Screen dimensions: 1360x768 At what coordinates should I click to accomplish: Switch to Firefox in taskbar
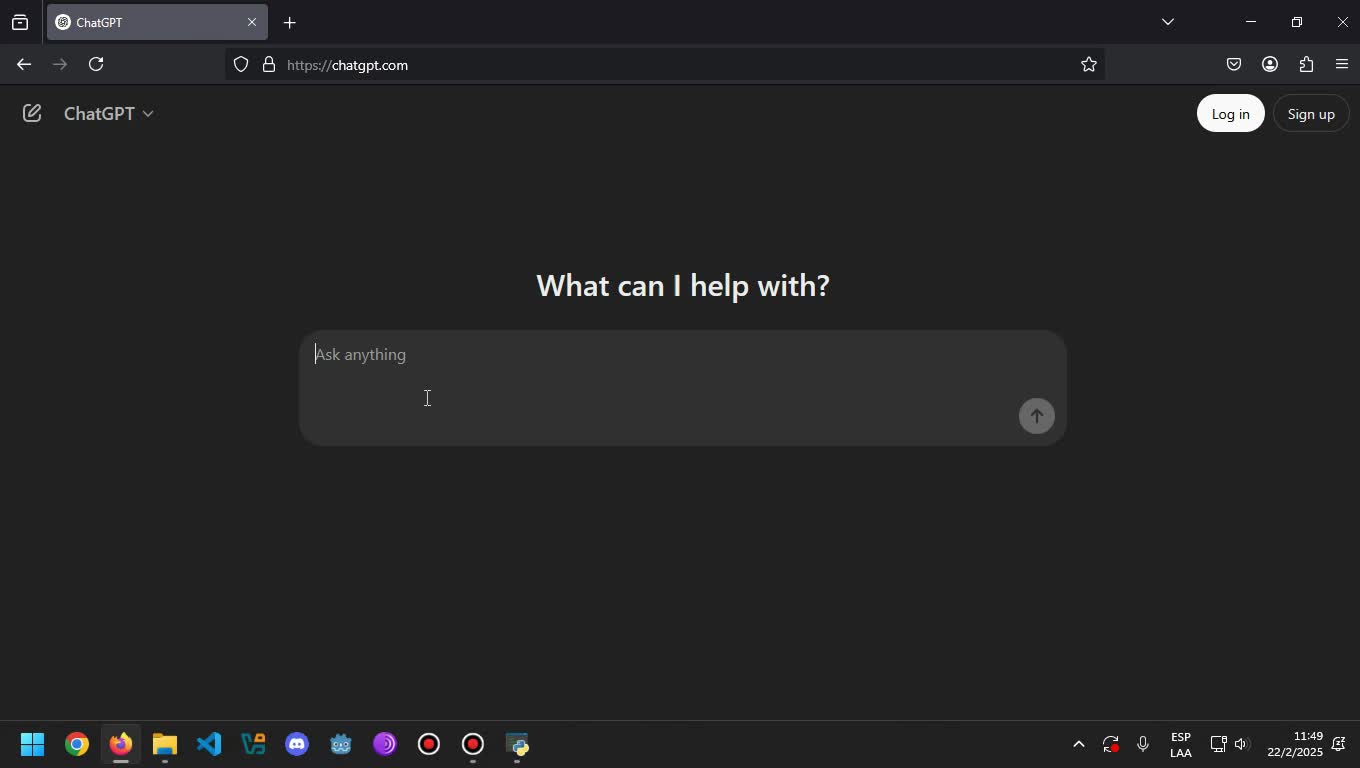121,744
